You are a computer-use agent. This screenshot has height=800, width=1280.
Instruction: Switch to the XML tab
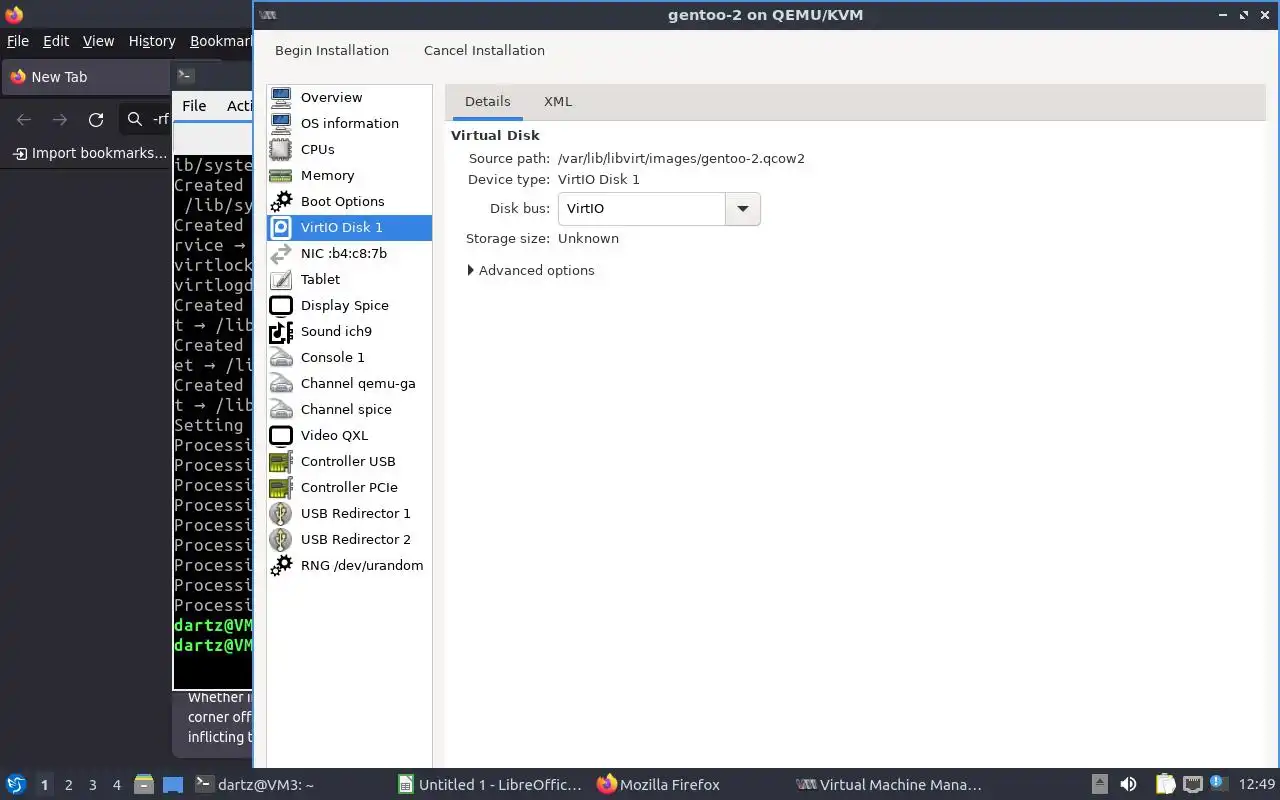click(x=558, y=101)
